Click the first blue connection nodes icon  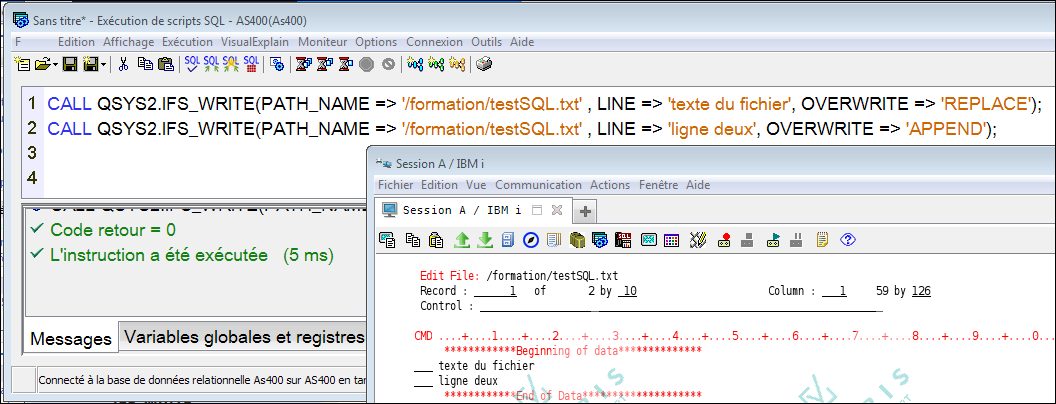pos(415,64)
